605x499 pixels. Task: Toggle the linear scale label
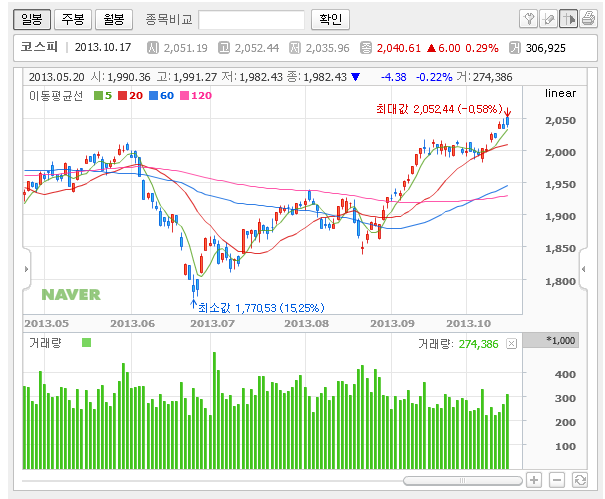[x=560, y=93]
